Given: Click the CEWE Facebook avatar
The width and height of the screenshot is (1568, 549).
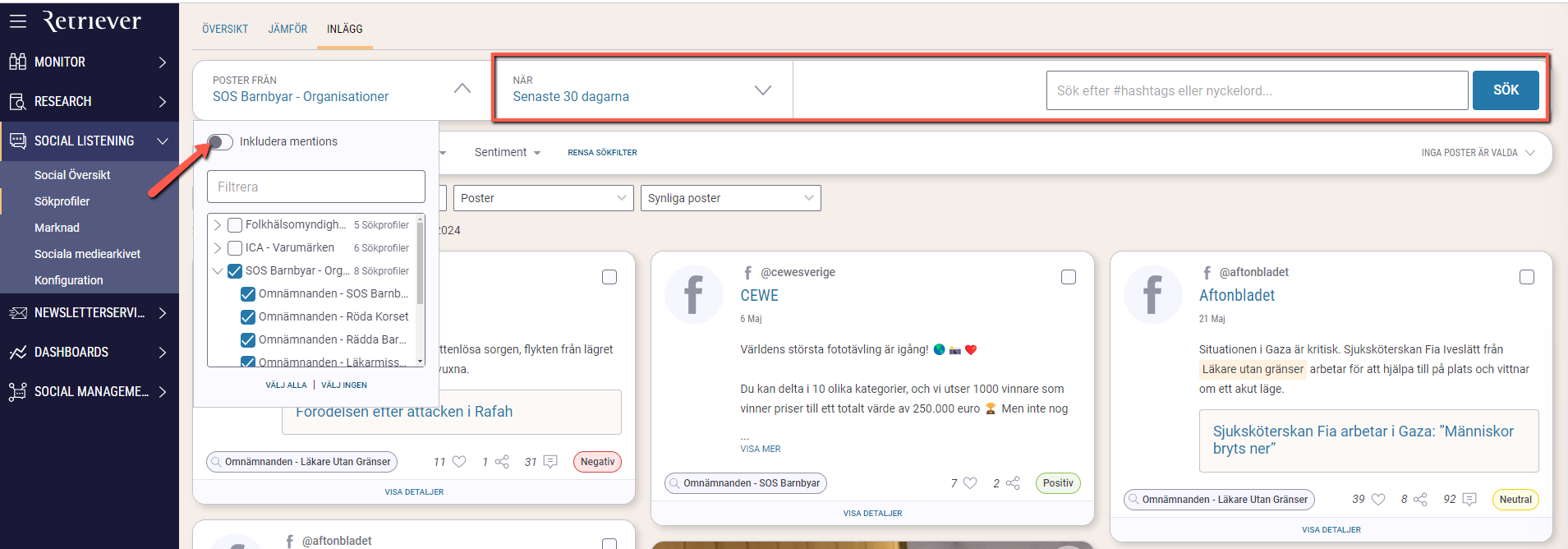Looking at the screenshot, I should point(693,294).
